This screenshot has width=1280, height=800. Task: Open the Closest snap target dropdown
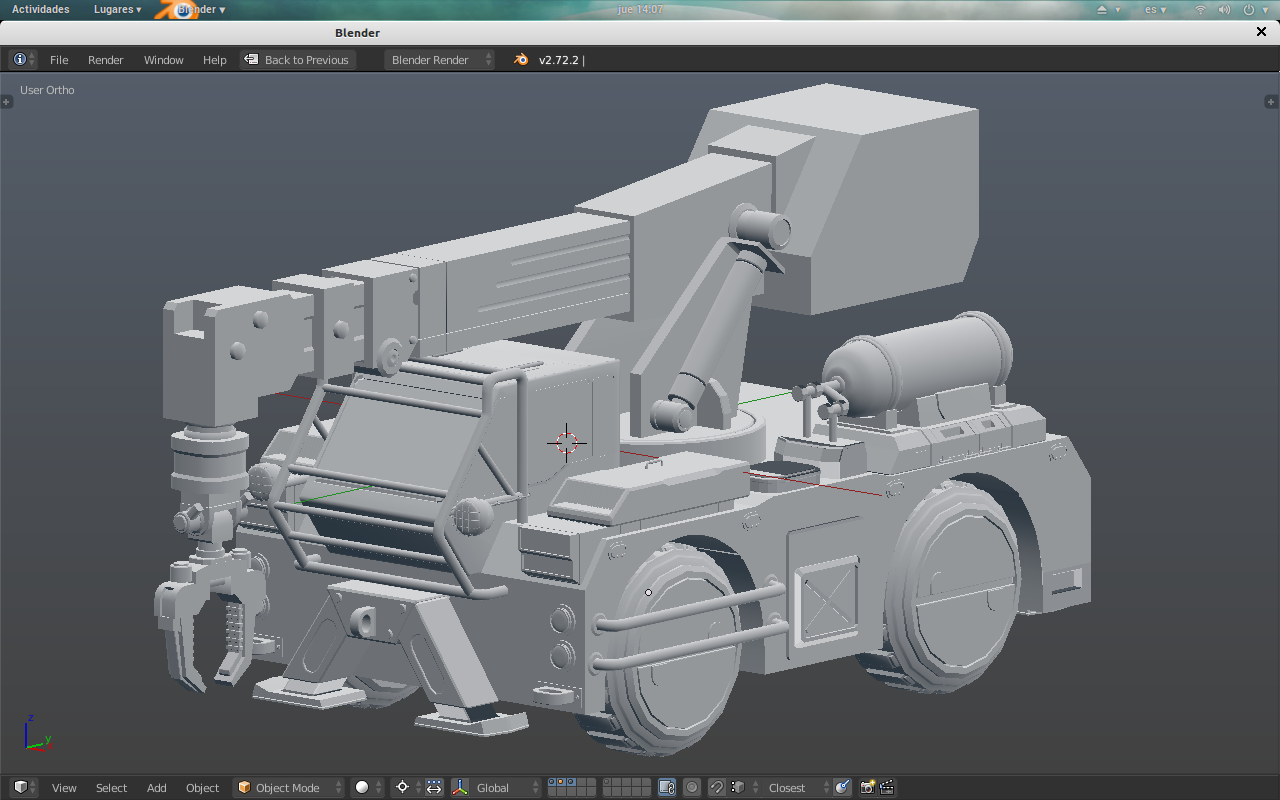click(793, 788)
